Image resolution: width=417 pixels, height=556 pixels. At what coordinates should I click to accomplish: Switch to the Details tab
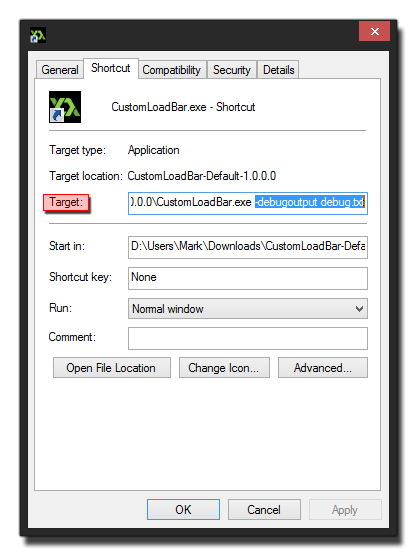[x=278, y=70]
